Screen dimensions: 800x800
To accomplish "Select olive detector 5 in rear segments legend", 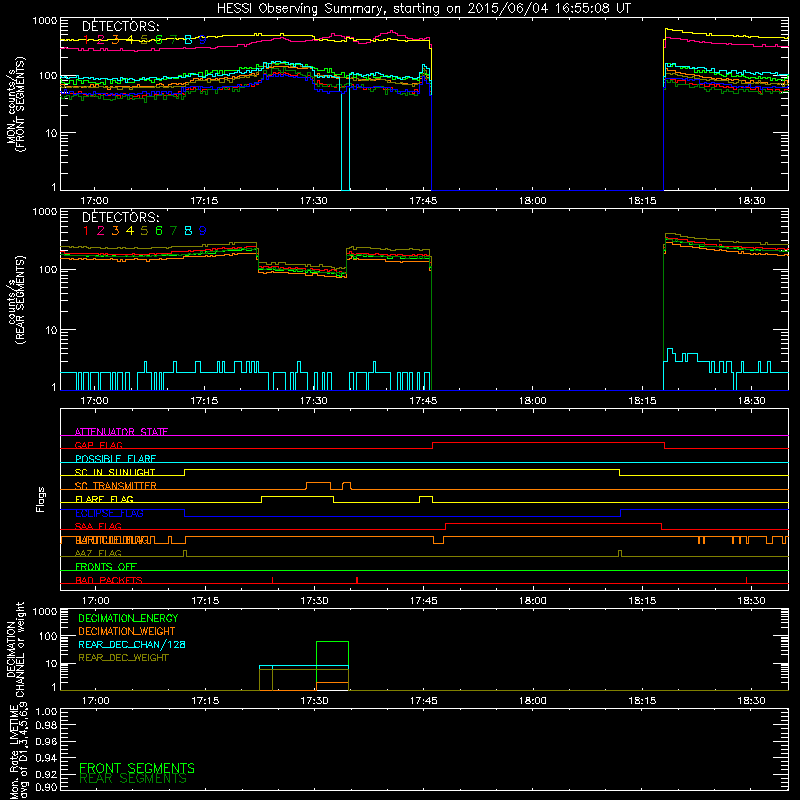I will pos(144,231).
